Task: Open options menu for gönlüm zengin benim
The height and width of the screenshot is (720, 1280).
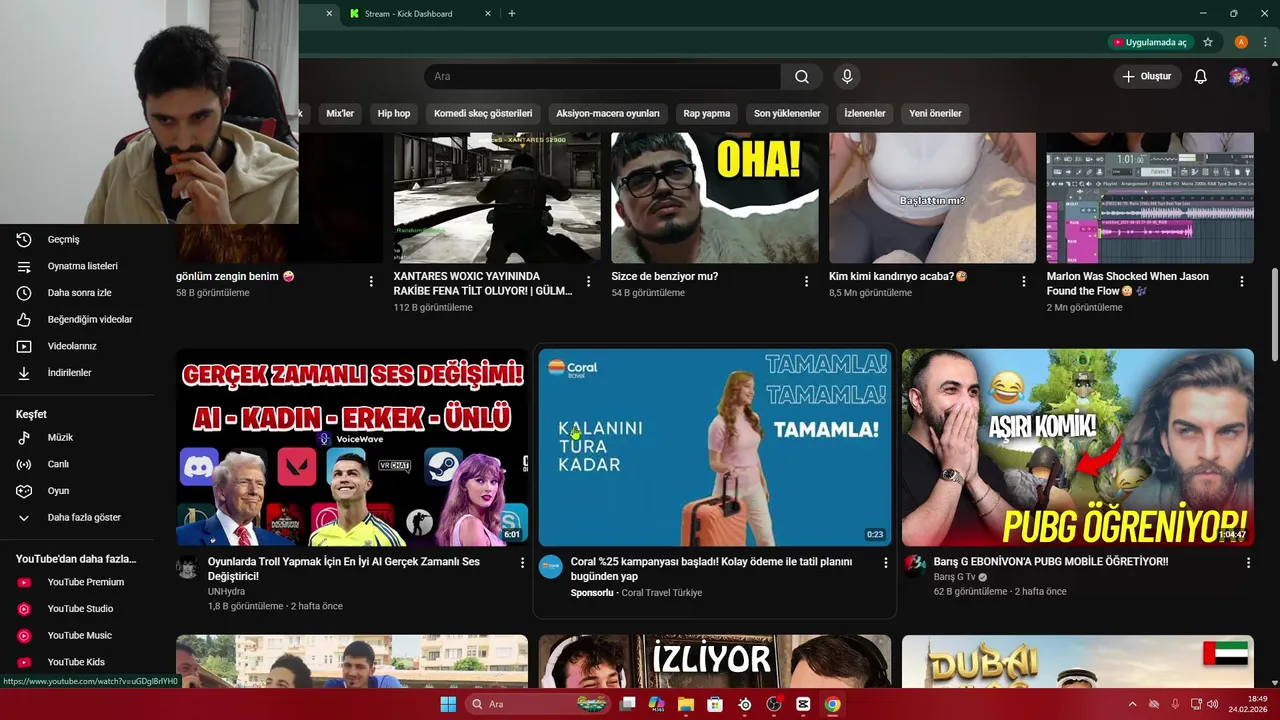Action: tap(371, 282)
